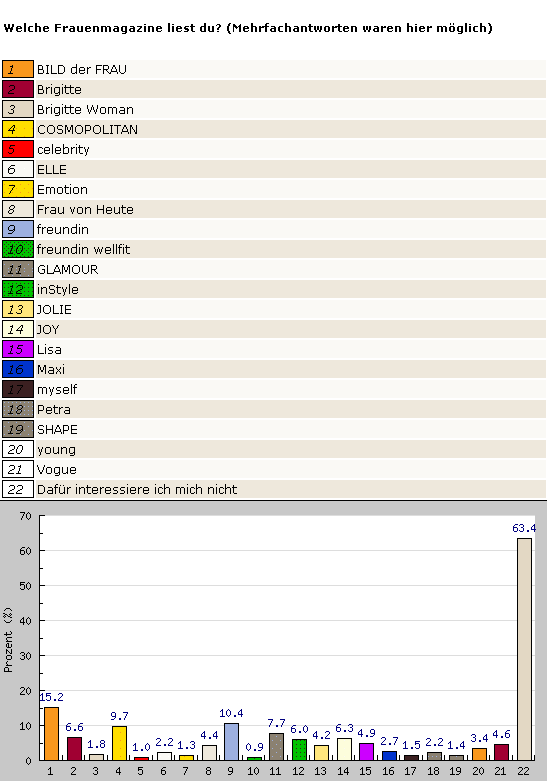
Task: Click the y-axis tick label '30'
Action: pyautogui.click(x=25, y=656)
